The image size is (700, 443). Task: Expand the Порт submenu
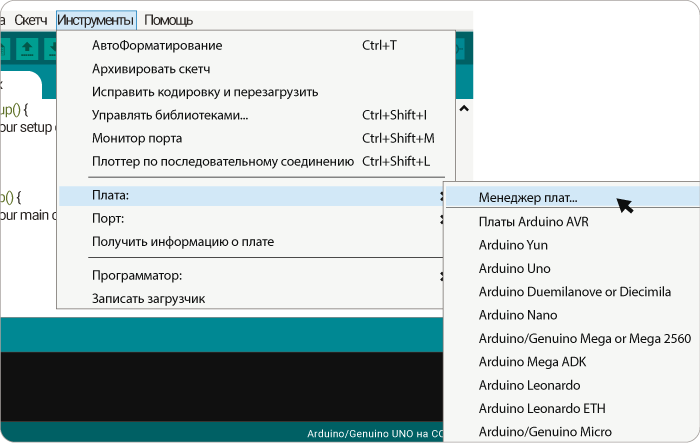[x=251, y=219]
